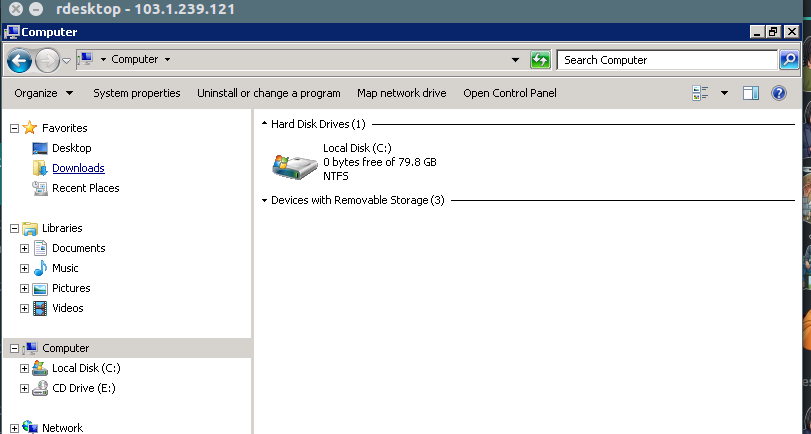Open Recent Places
The width and height of the screenshot is (811, 434).
(85, 188)
